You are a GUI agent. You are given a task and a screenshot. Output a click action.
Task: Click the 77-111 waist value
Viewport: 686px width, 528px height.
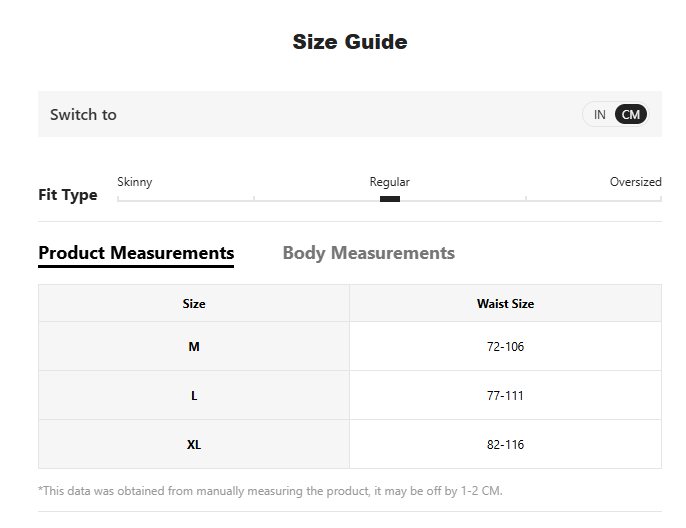coord(505,396)
